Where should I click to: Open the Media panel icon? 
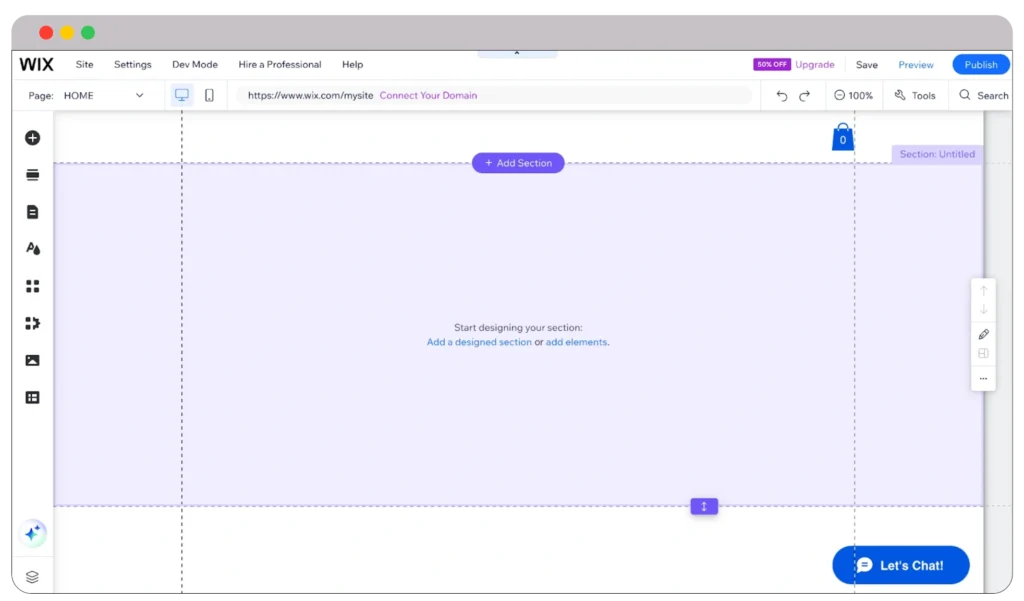point(32,360)
